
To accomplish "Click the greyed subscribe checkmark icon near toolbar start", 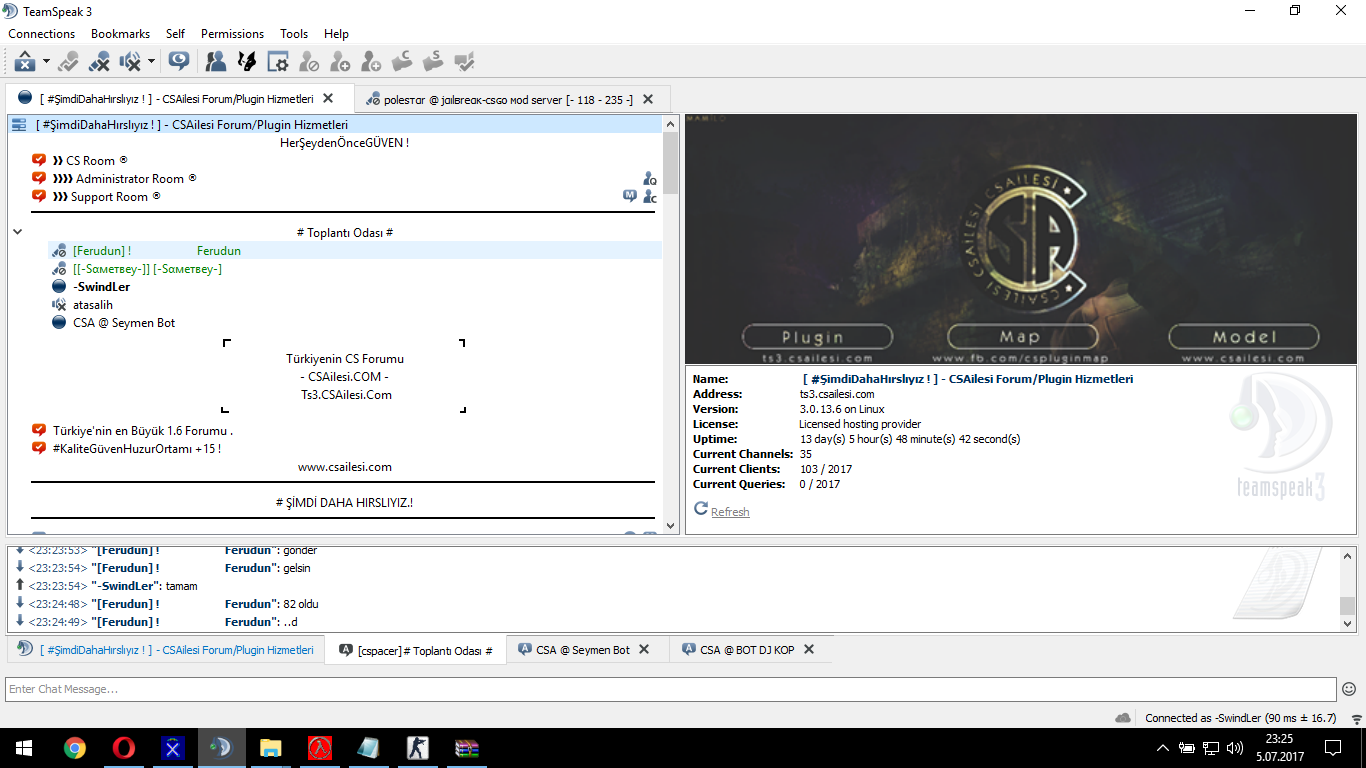I will pyautogui.click(x=68, y=62).
